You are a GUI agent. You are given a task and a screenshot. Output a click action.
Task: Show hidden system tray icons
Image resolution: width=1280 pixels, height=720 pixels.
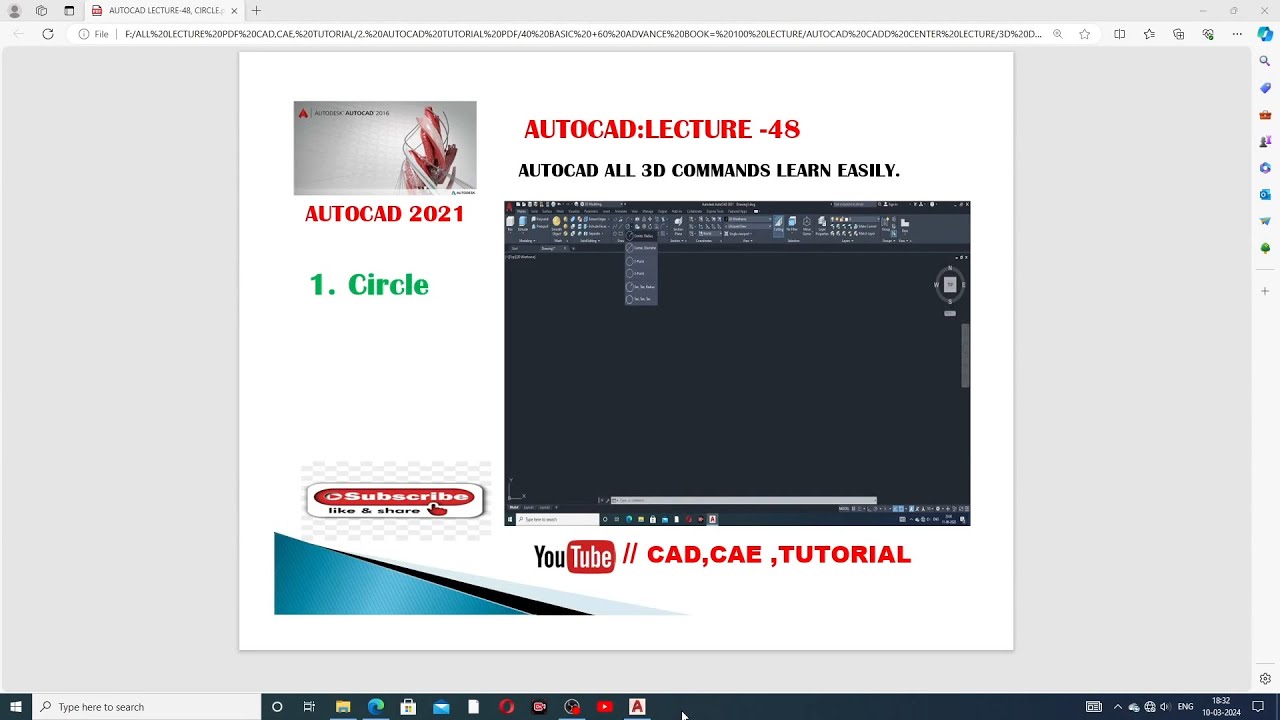pos(1118,707)
